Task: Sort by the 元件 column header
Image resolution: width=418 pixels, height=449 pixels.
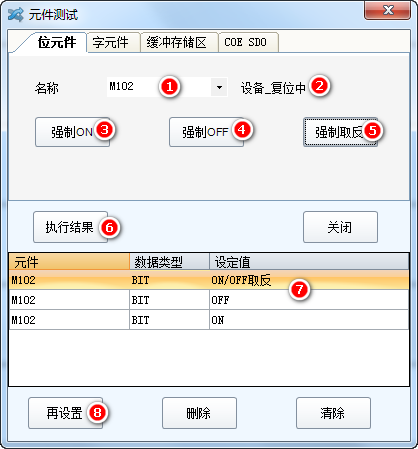Action: point(69,262)
